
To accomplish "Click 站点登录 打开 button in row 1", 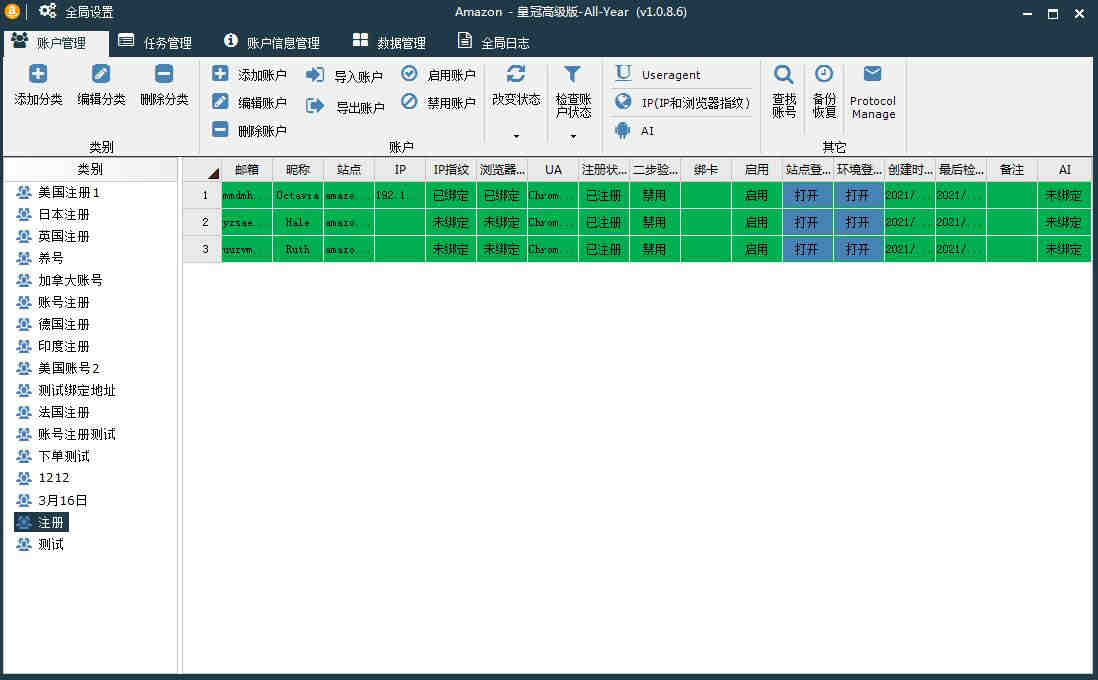I will point(807,195).
